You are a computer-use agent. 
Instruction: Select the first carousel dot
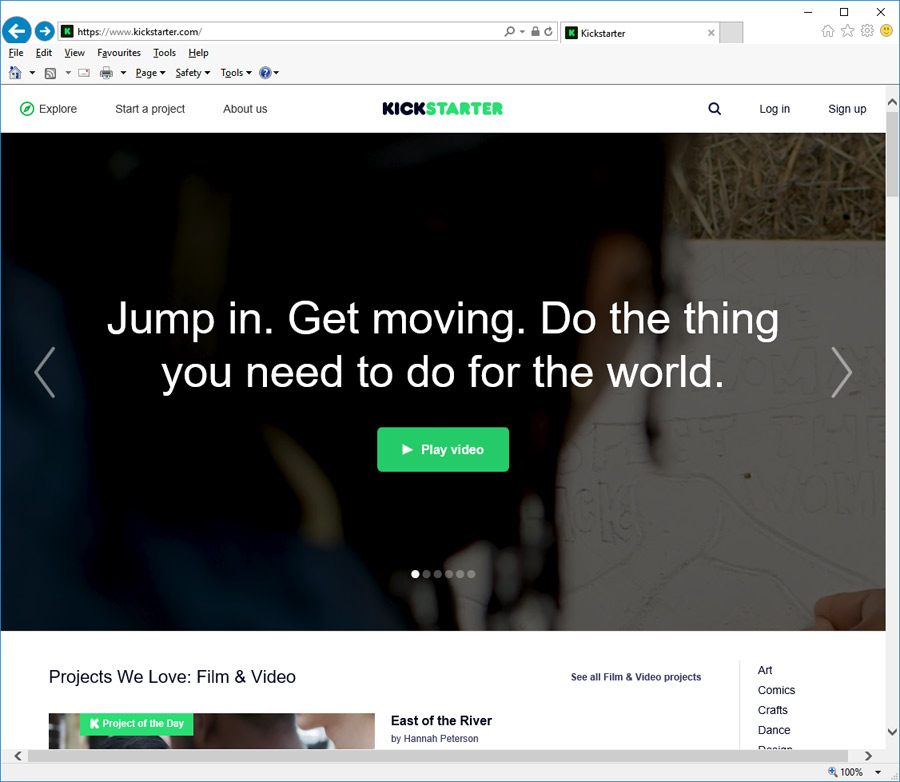coord(415,574)
